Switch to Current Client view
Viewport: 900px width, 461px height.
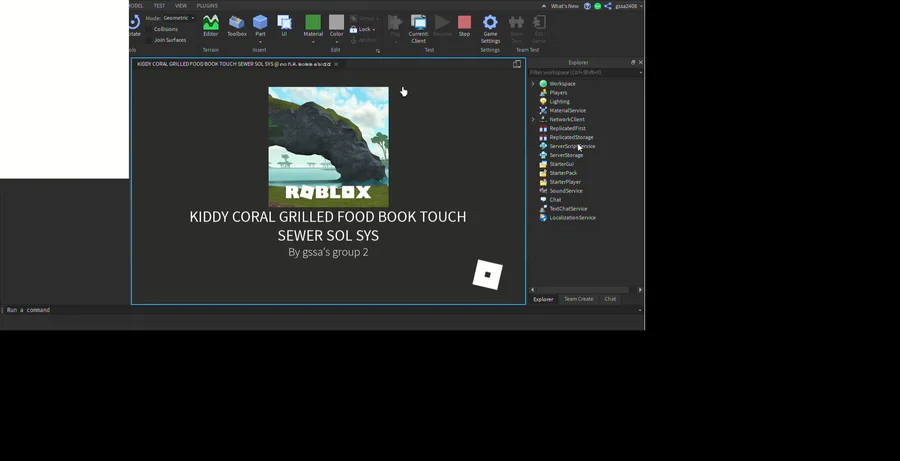(x=418, y=29)
